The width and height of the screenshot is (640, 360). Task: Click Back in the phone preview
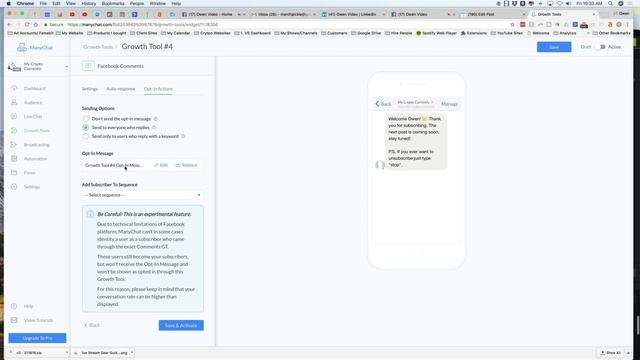(383, 104)
